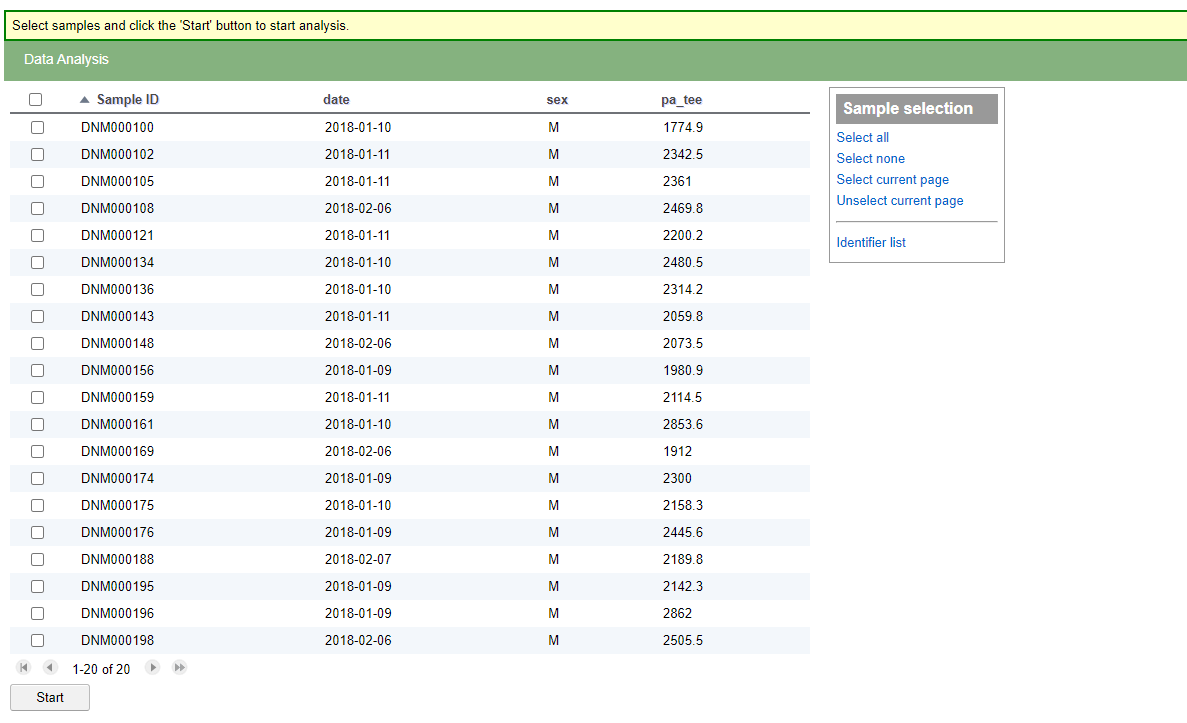The image size is (1187, 723).
Task: Sort table by sex column header
Action: pos(557,100)
